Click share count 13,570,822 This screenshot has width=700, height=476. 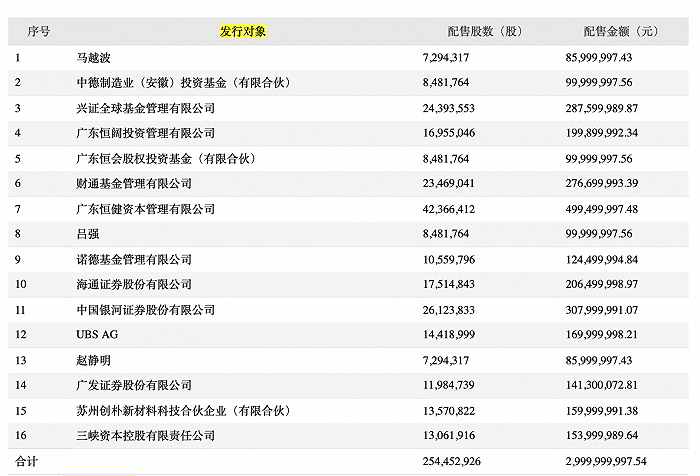[x=449, y=411]
